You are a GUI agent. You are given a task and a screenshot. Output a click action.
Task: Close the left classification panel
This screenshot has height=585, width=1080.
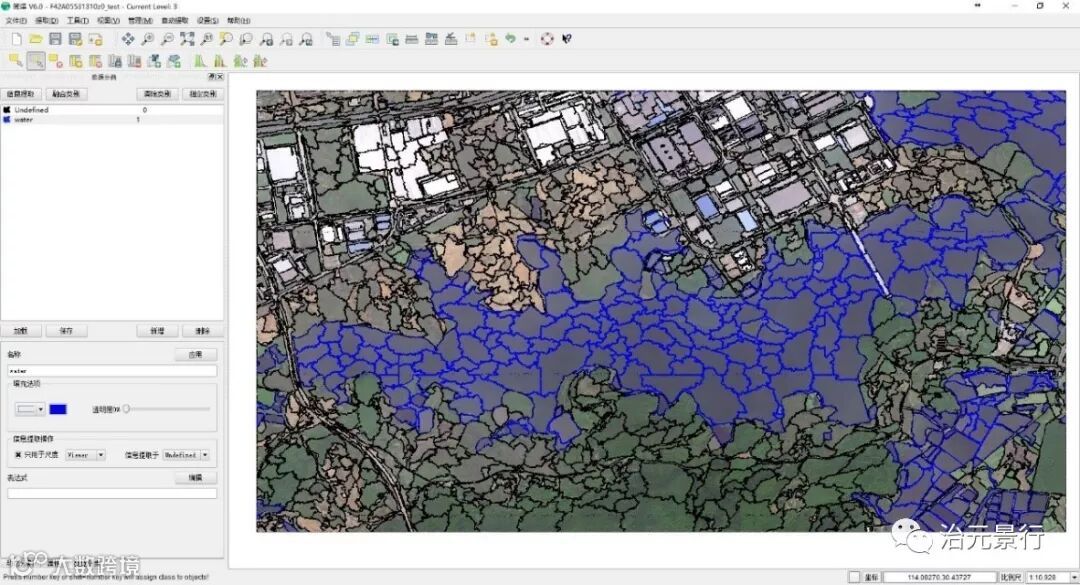point(220,76)
